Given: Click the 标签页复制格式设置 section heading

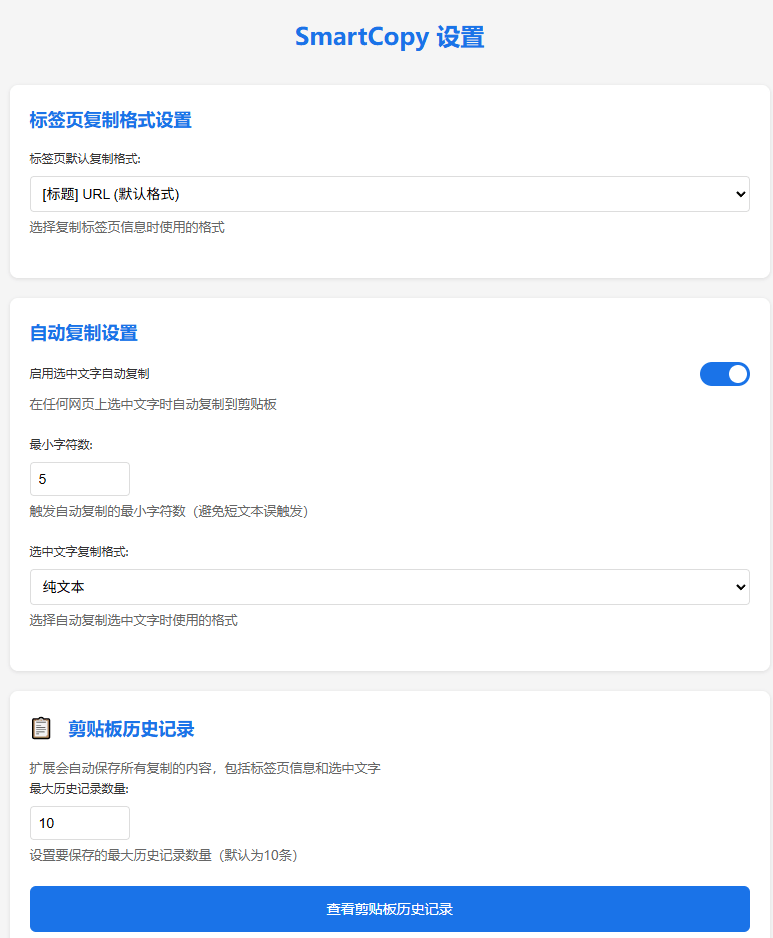Looking at the screenshot, I should [110, 120].
